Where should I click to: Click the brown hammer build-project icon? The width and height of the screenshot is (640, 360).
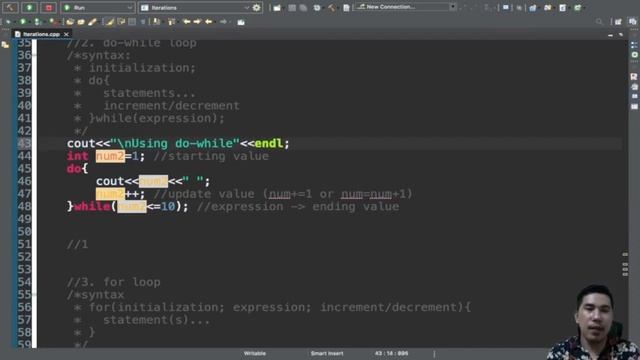click(331, 8)
